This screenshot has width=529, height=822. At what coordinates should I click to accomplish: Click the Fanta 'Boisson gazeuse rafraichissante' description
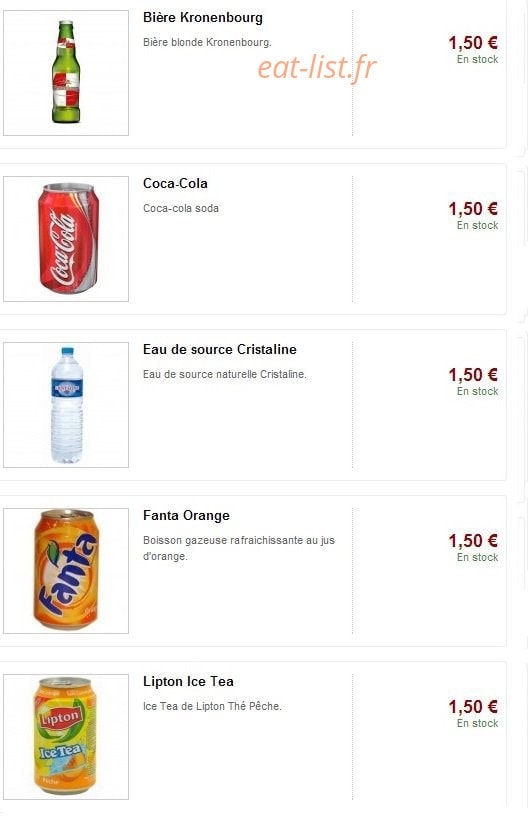(x=239, y=548)
